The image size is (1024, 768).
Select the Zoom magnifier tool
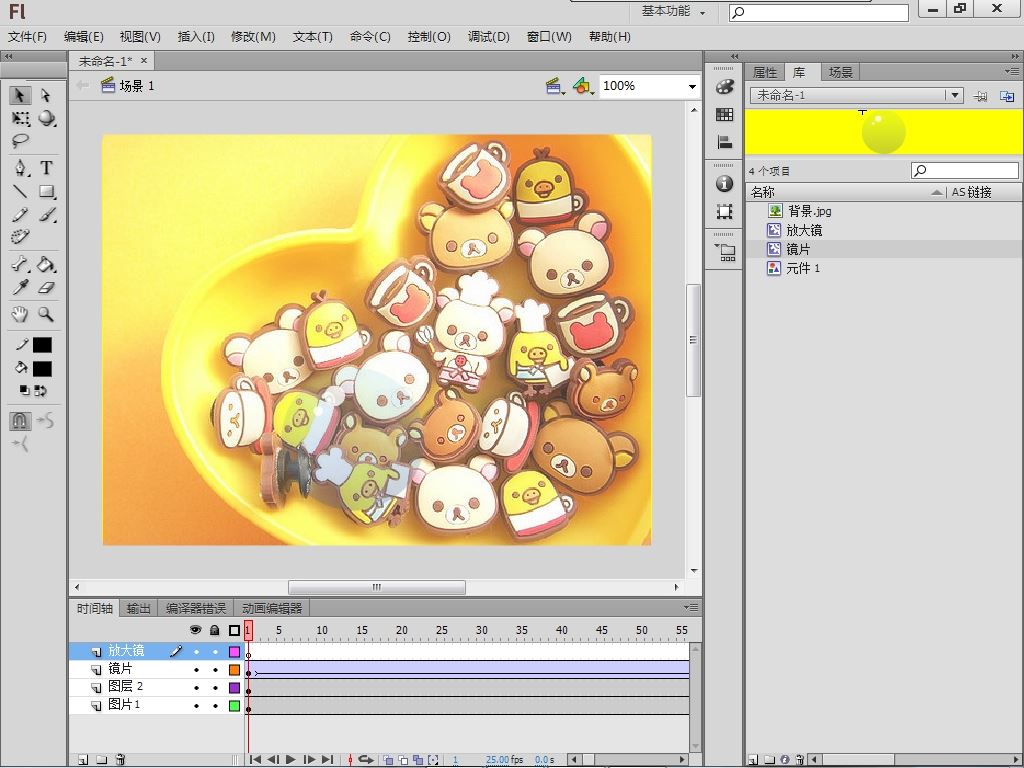coord(46,314)
